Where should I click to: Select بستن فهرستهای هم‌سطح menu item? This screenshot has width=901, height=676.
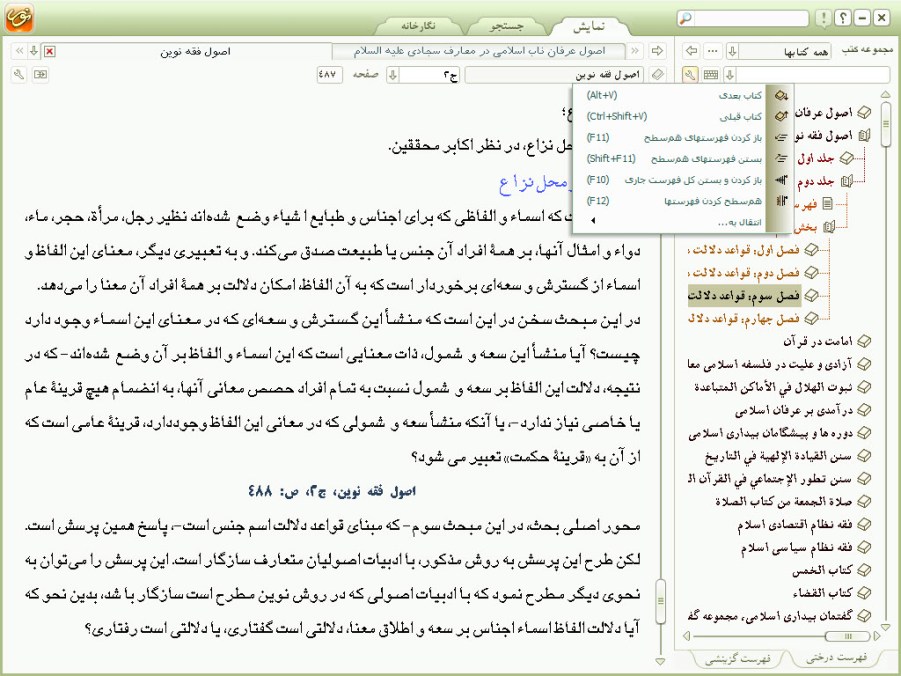673,159
